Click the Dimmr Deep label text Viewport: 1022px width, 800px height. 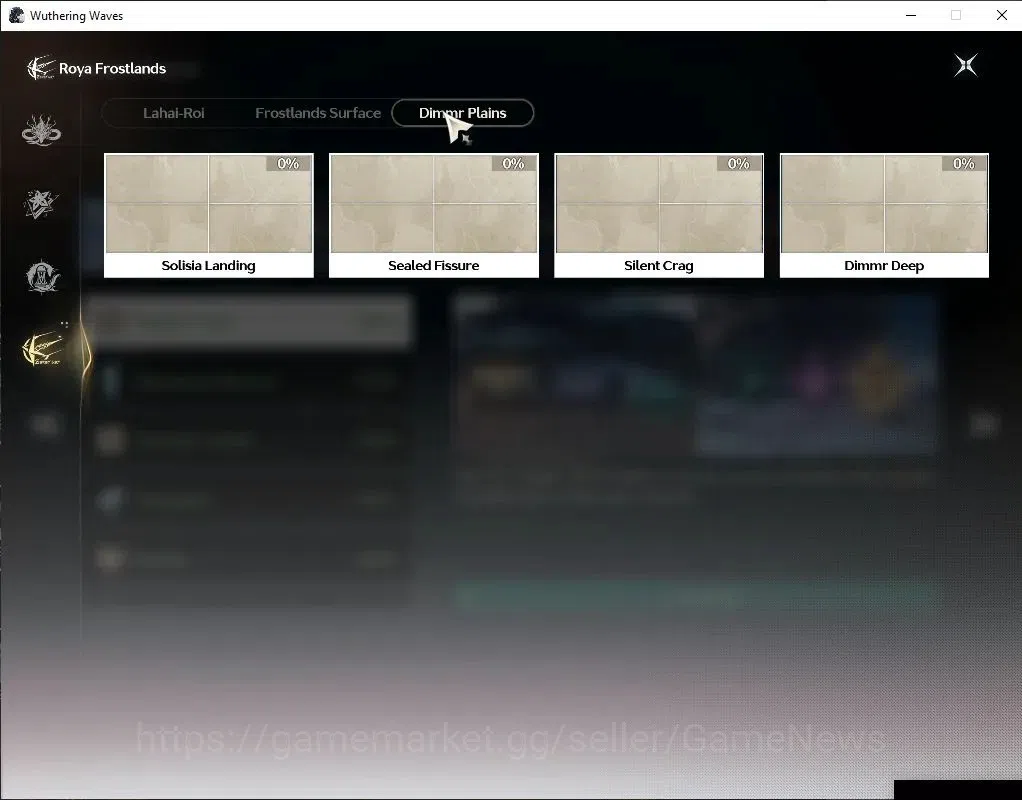[884, 265]
